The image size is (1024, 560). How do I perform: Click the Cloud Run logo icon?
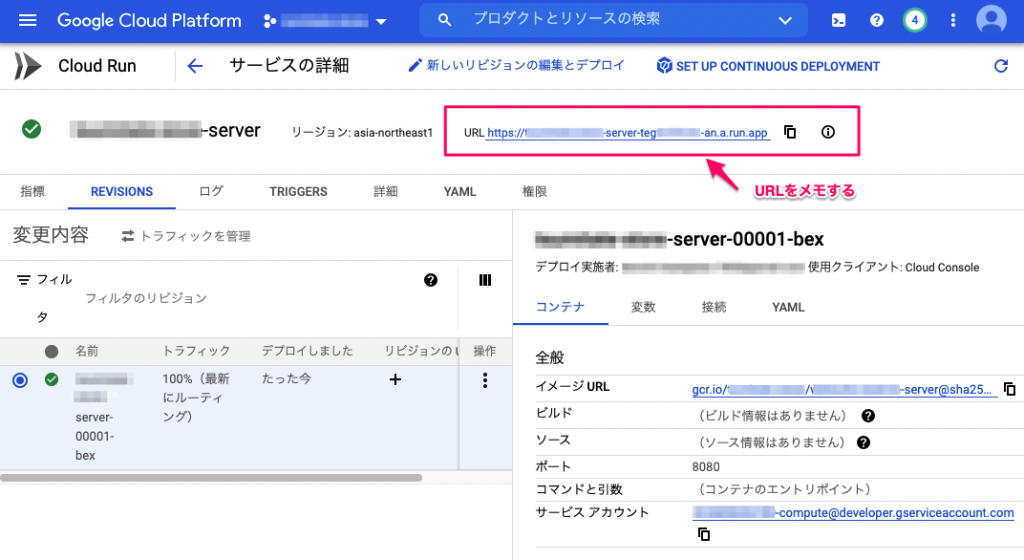(27, 66)
